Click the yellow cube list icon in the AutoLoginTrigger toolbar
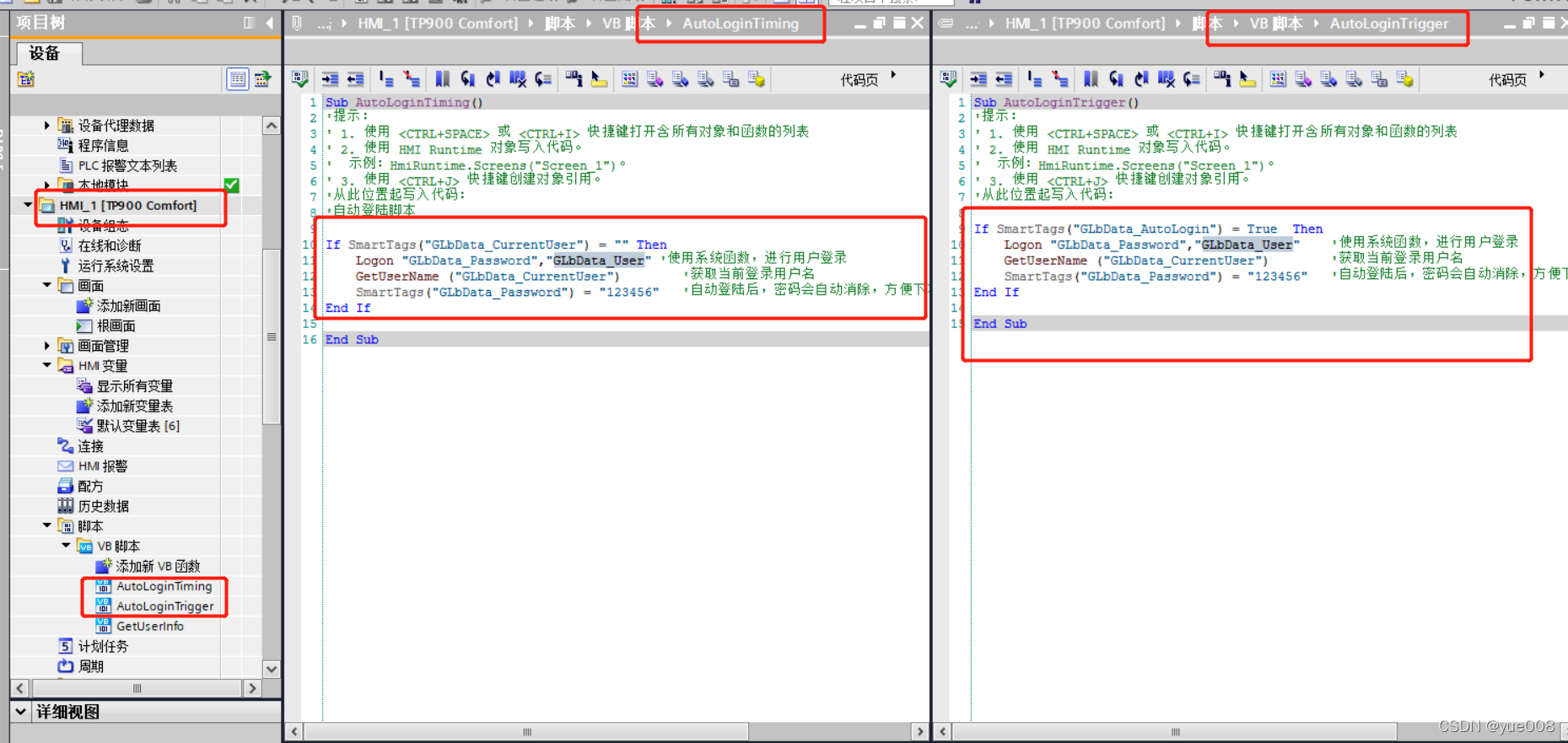This screenshot has width=1568, height=743. [1405, 79]
